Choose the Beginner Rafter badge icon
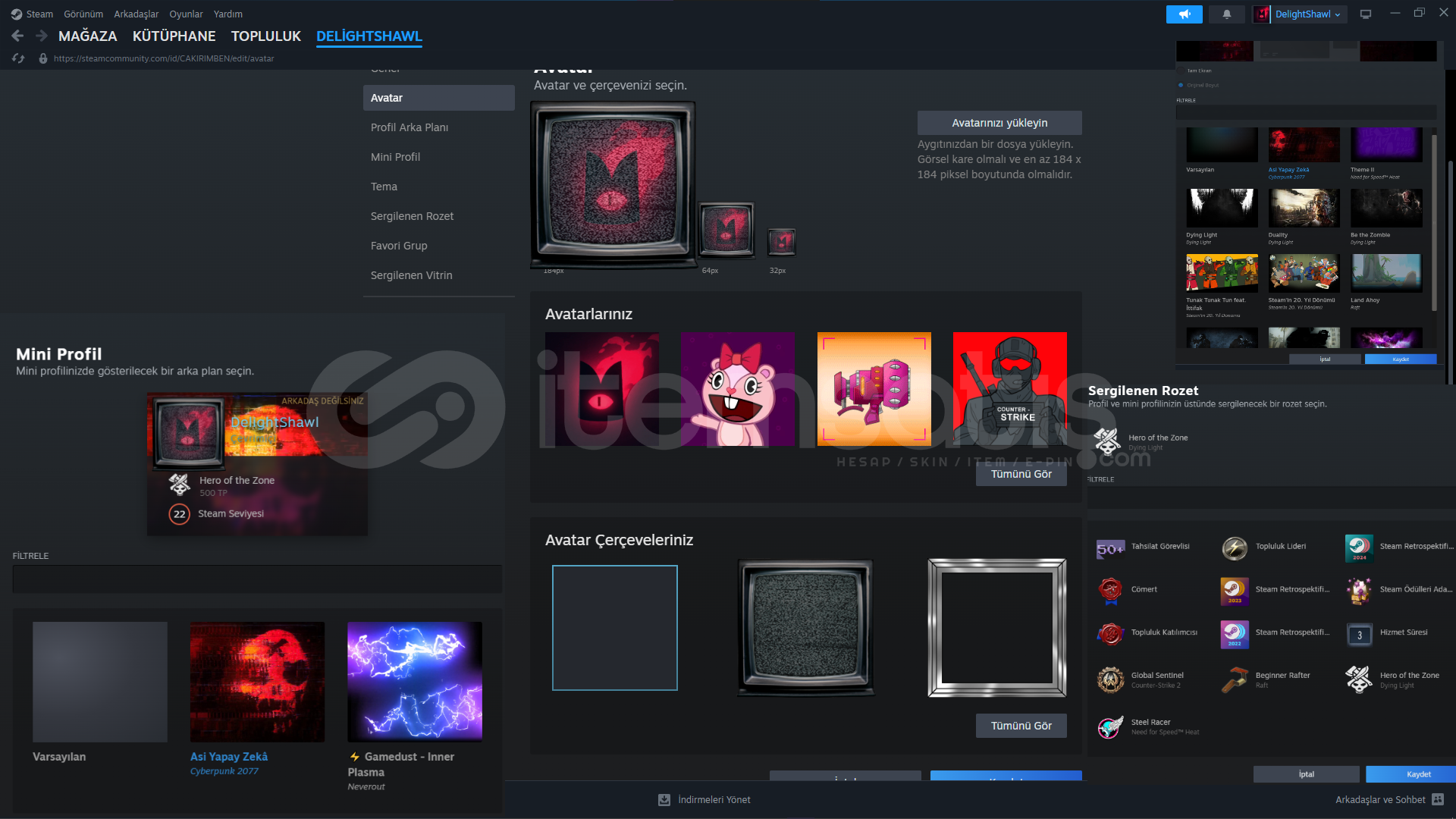 pyautogui.click(x=1235, y=679)
